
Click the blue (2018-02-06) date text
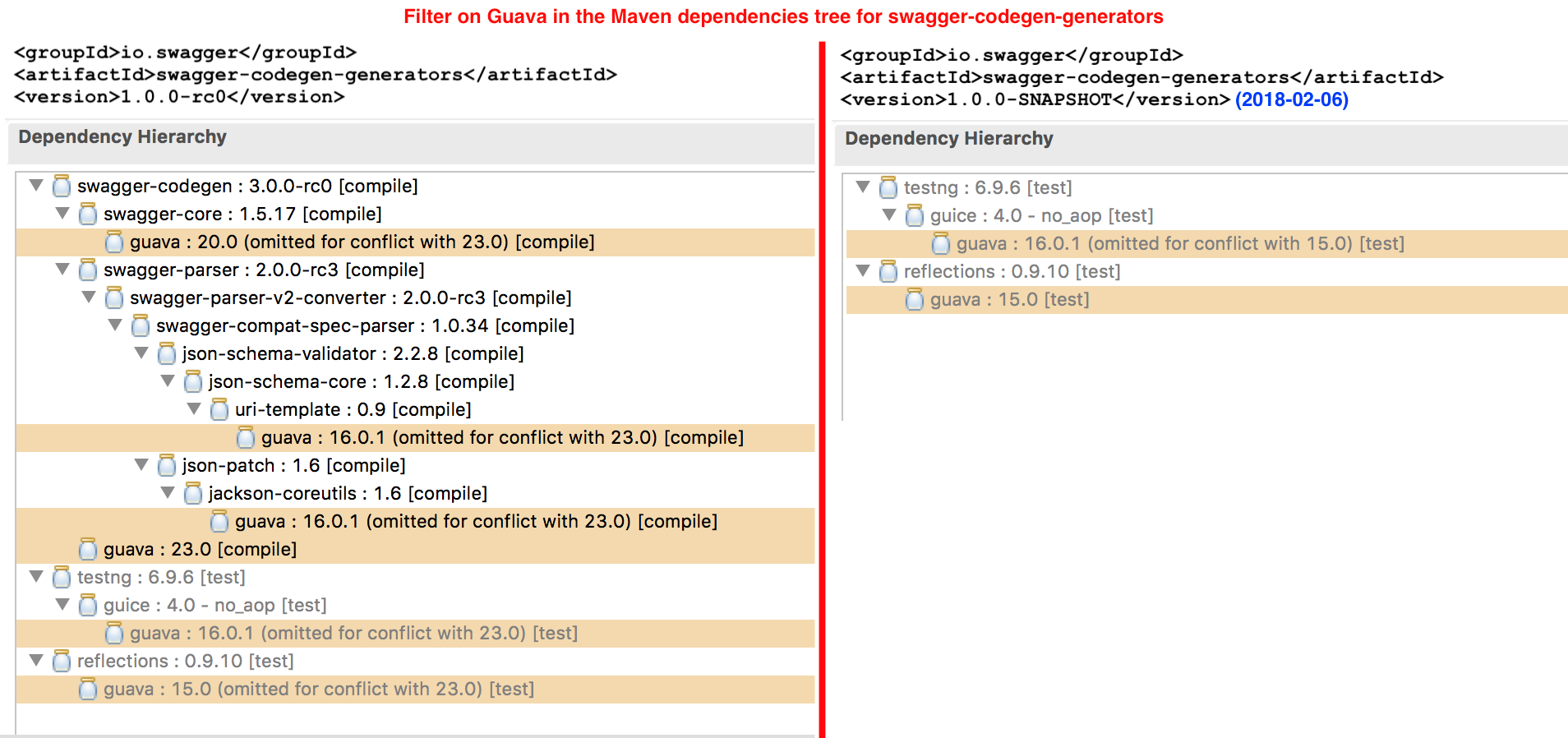click(x=1292, y=99)
